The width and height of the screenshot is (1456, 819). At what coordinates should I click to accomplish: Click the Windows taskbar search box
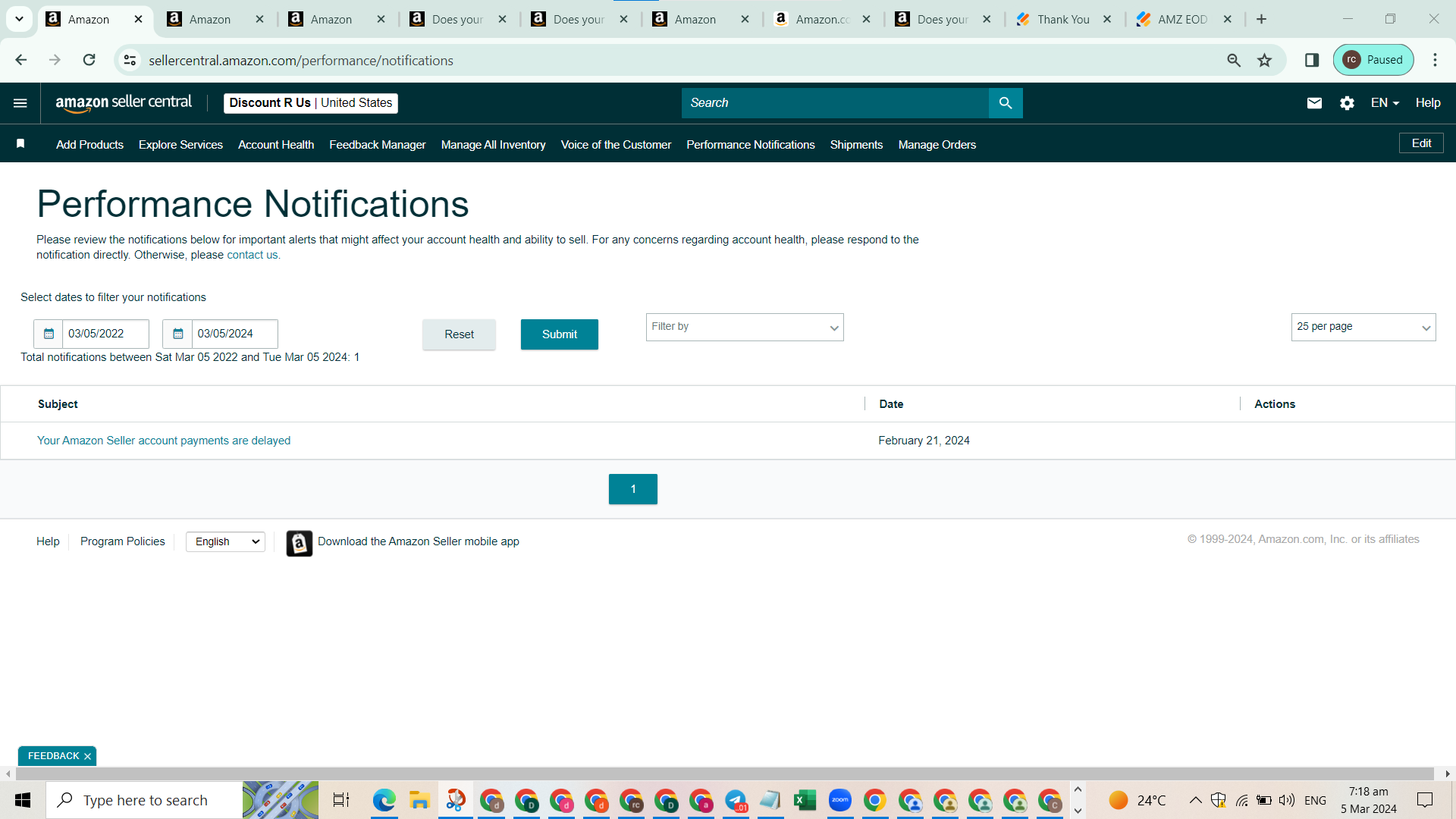click(144, 800)
